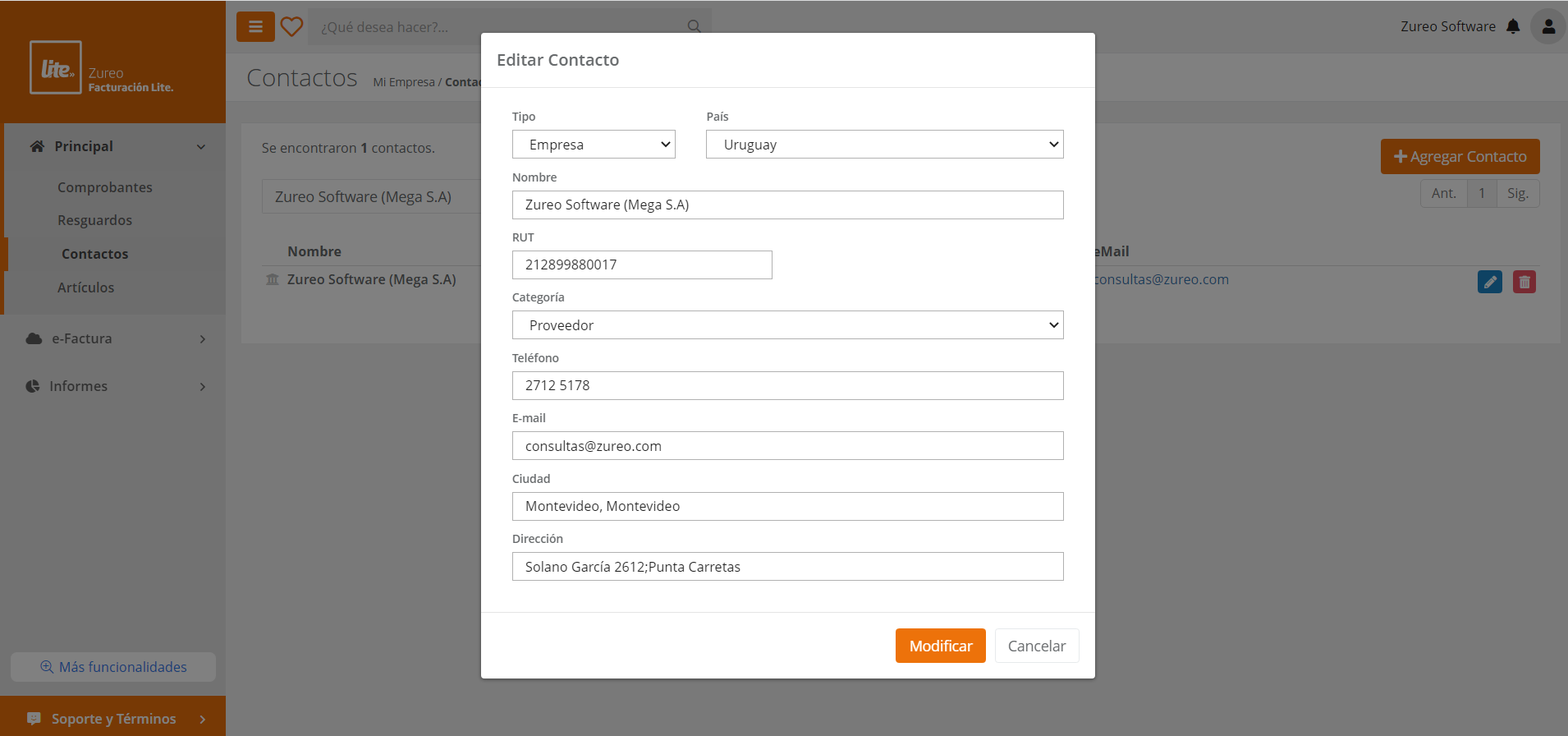The width and height of the screenshot is (1568, 736).
Task: Open Comprobantes in the sidebar
Action: tap(105, 187)
